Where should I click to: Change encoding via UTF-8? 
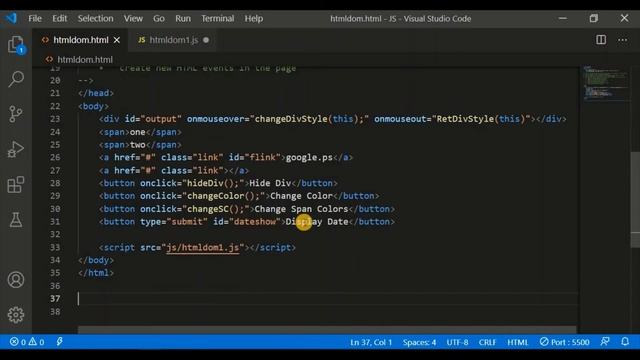tap(457, 342)
